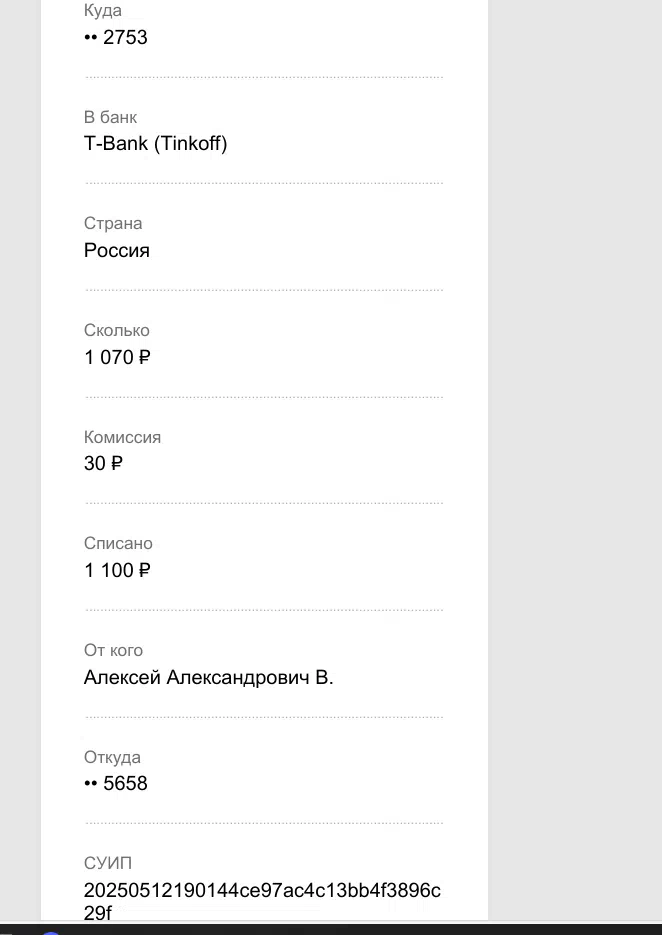Click the В банк field label
Viewport: 662px width, 935px height.
[x=110, y=117]
